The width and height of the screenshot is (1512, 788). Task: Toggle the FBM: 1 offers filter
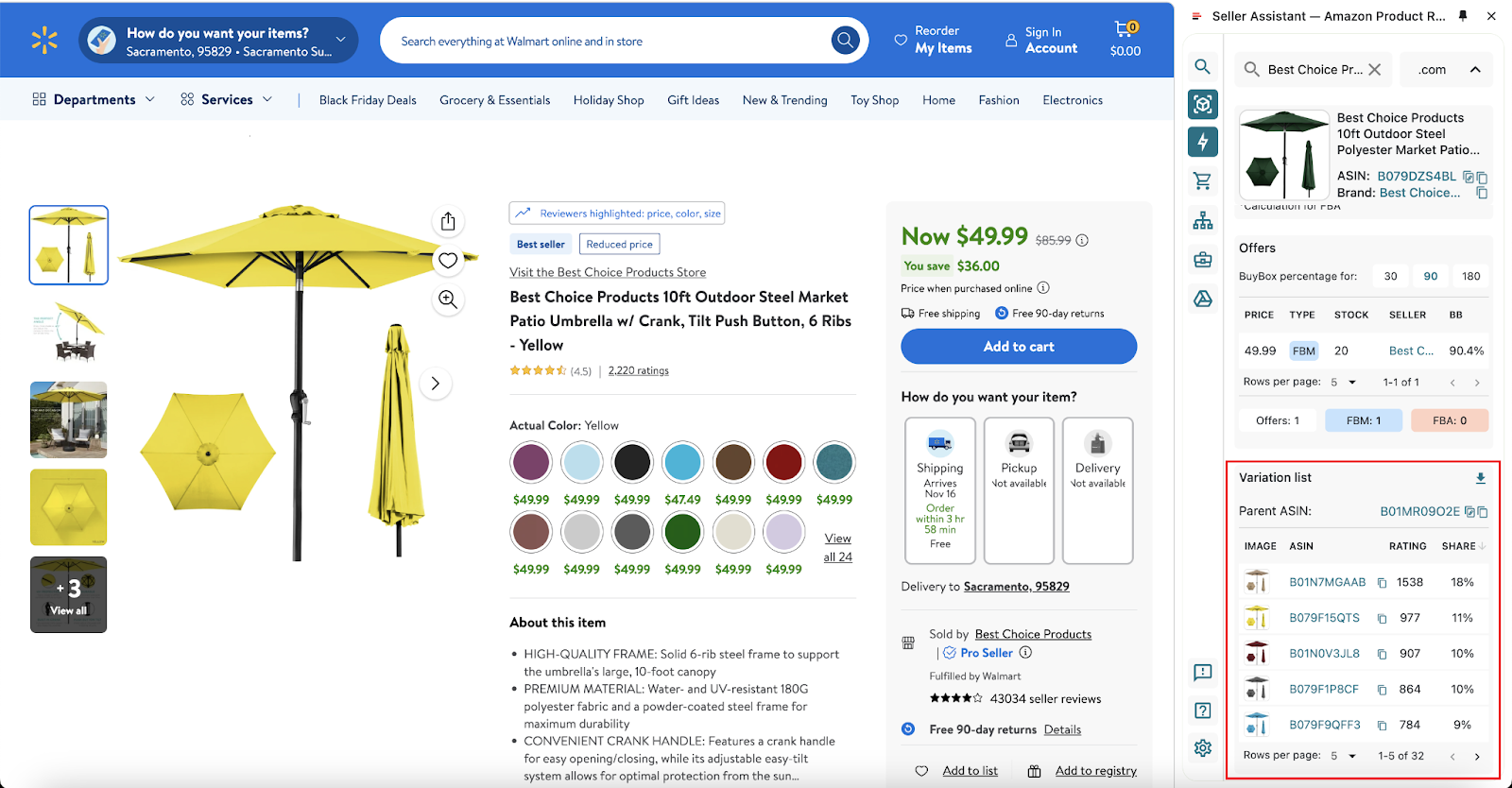click(x=1363, y=420)
